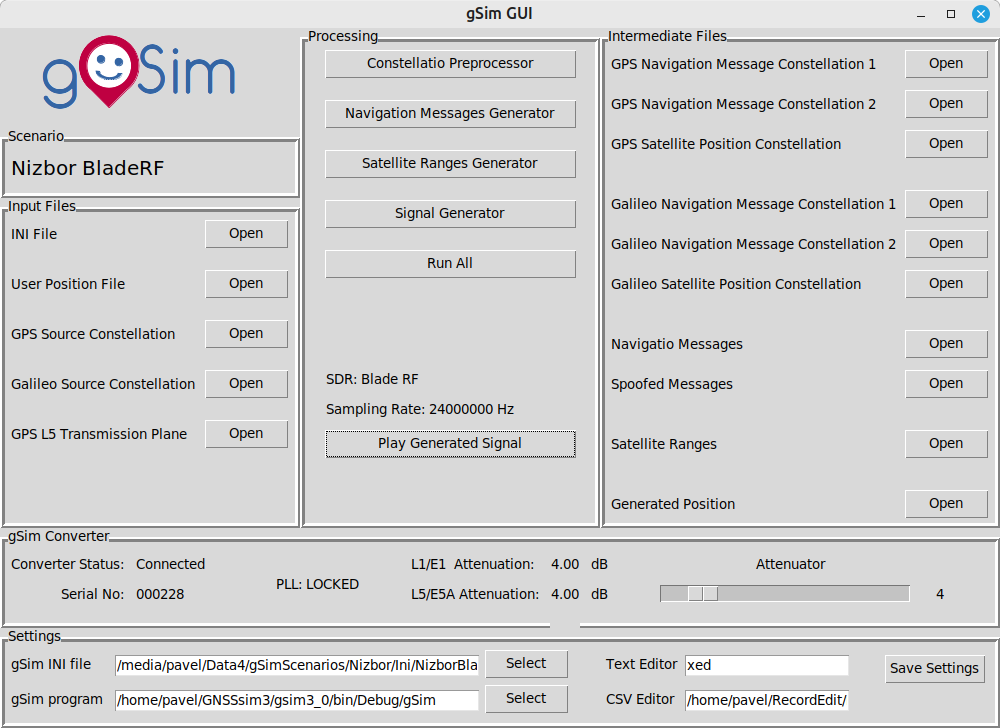
Task: Open GPS Satellite Position Constellation
Action: [946, 144]
